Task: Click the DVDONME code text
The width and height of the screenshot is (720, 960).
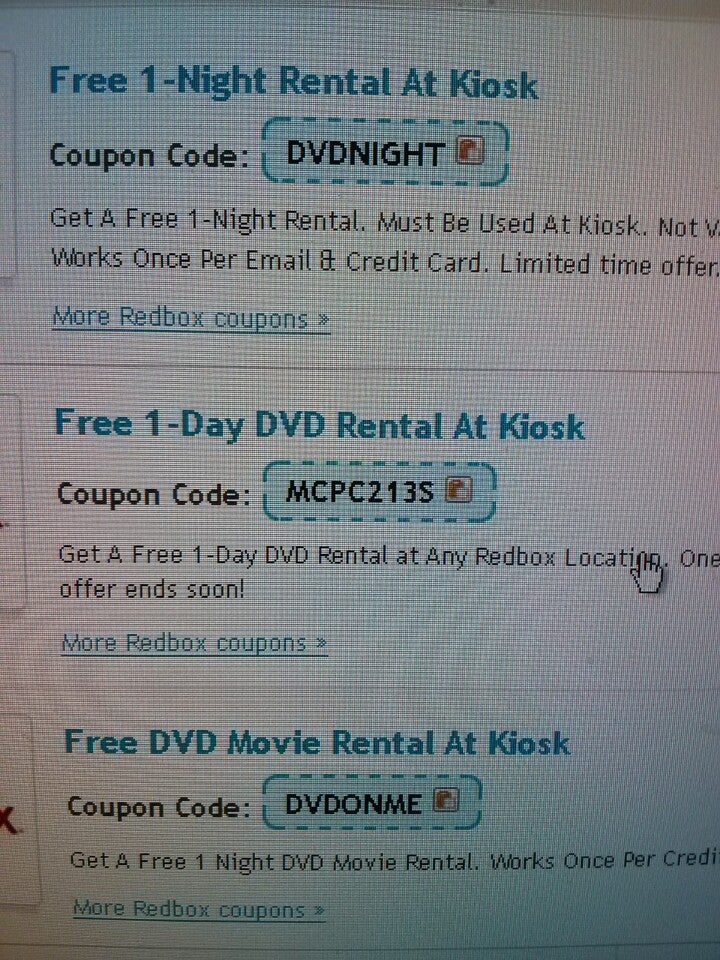Action: [353, 804]
